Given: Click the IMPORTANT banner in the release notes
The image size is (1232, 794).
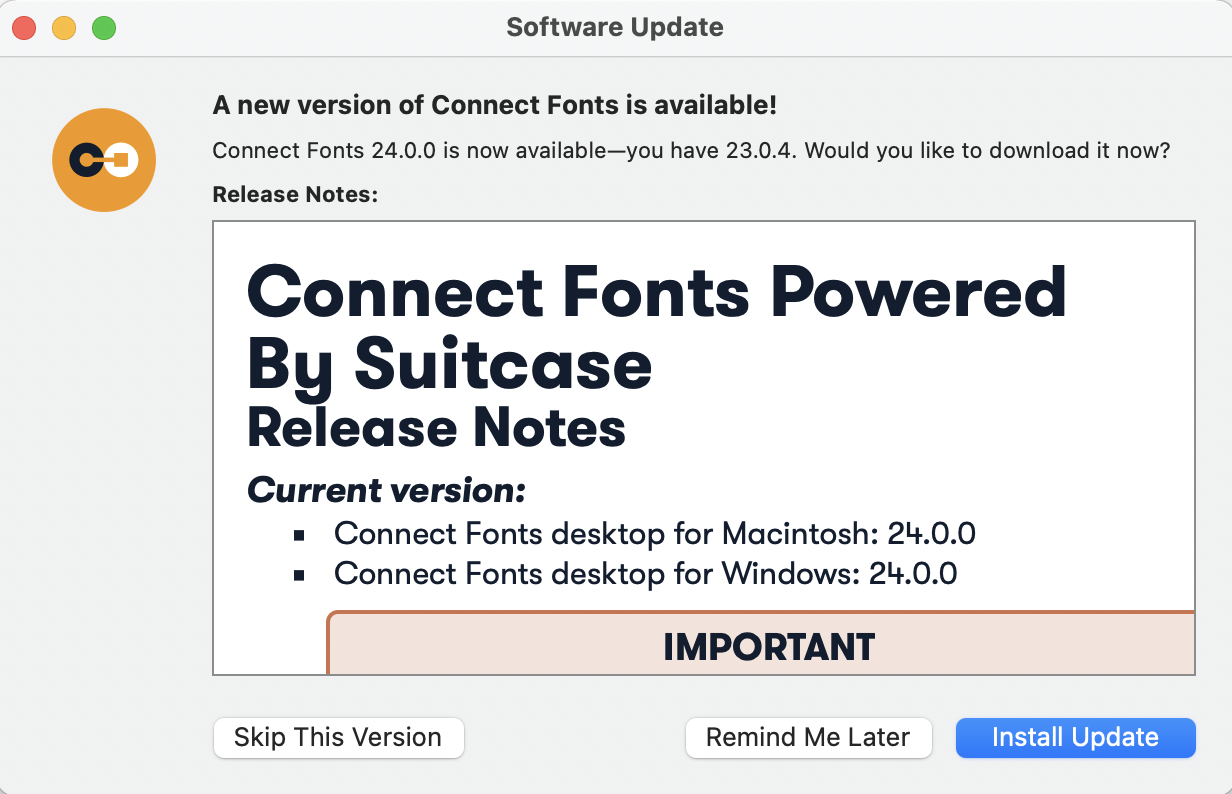Looking at the screenshot, I should 768,647.
